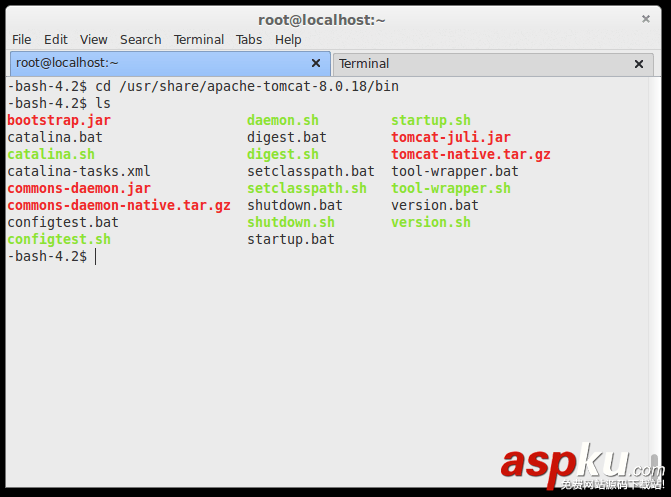
Task: Switch to the root@localhost:~ tab
Action: tap(170, 63)
